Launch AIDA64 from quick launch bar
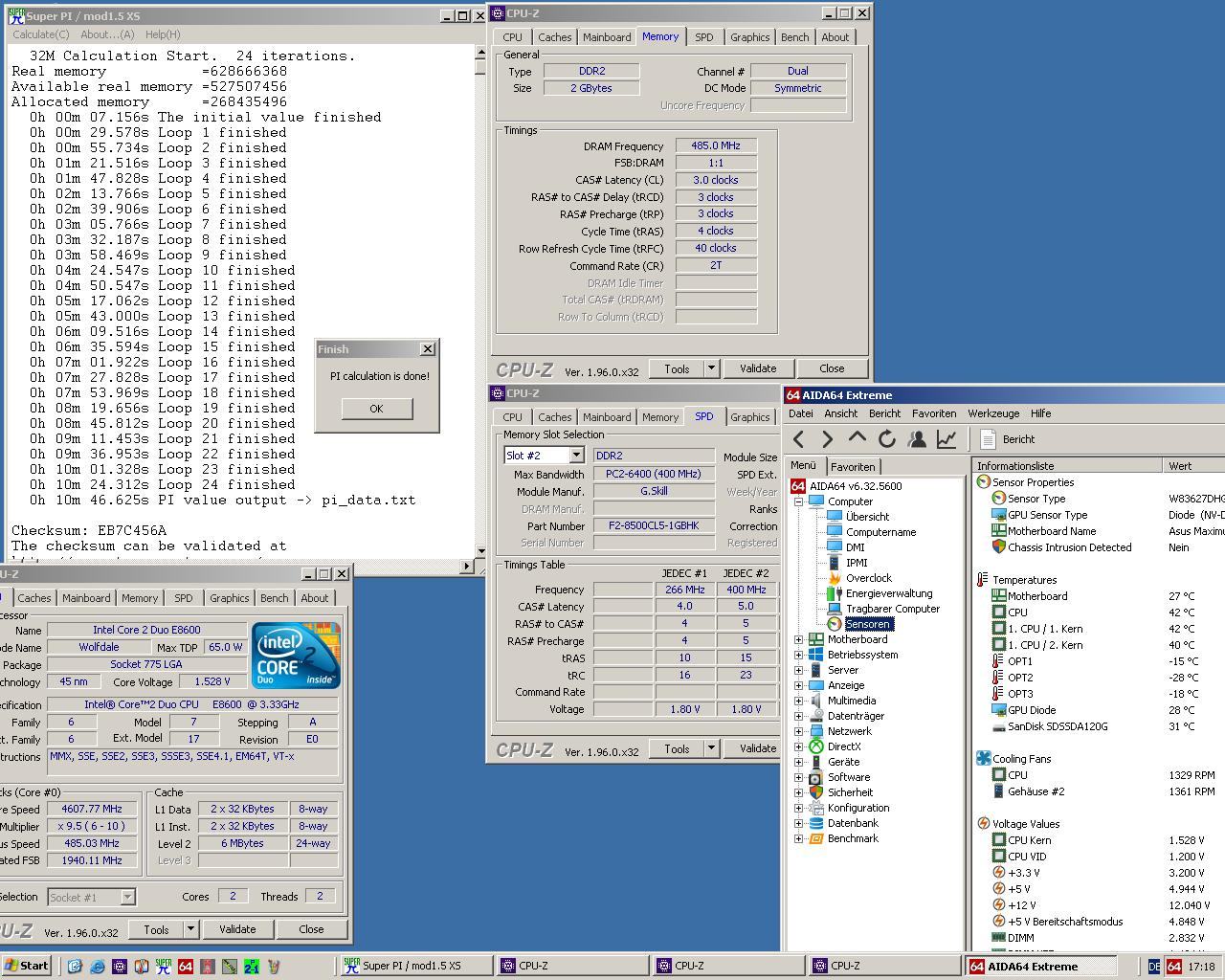 186,967
